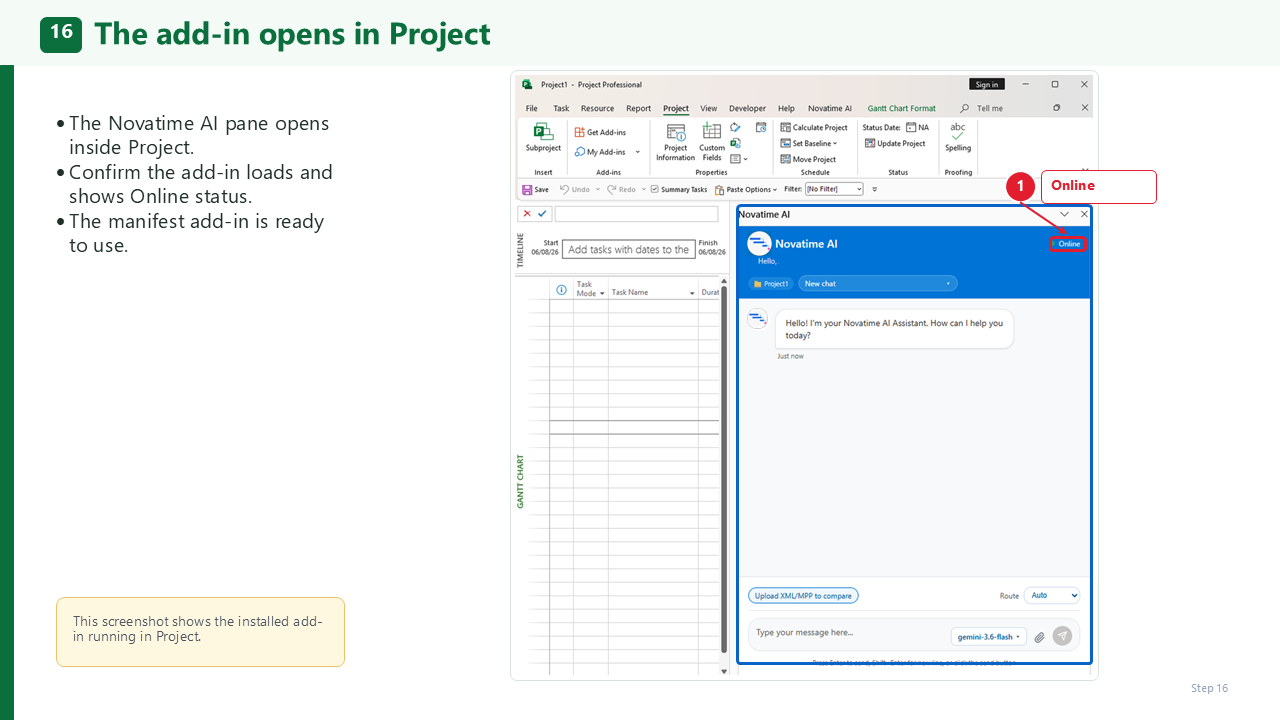Open Task Name column dropdown
The image size is (1280, 720).
point(692,293)
